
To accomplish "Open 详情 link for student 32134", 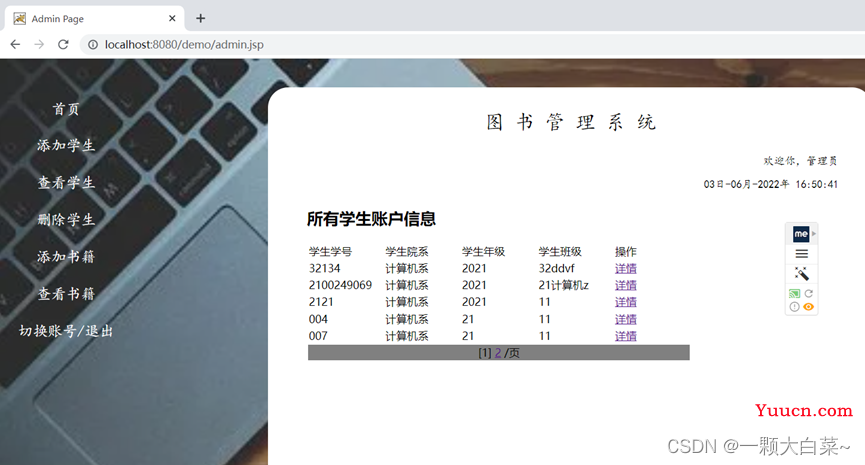I will pyautogui.click(x=626, y=269).
